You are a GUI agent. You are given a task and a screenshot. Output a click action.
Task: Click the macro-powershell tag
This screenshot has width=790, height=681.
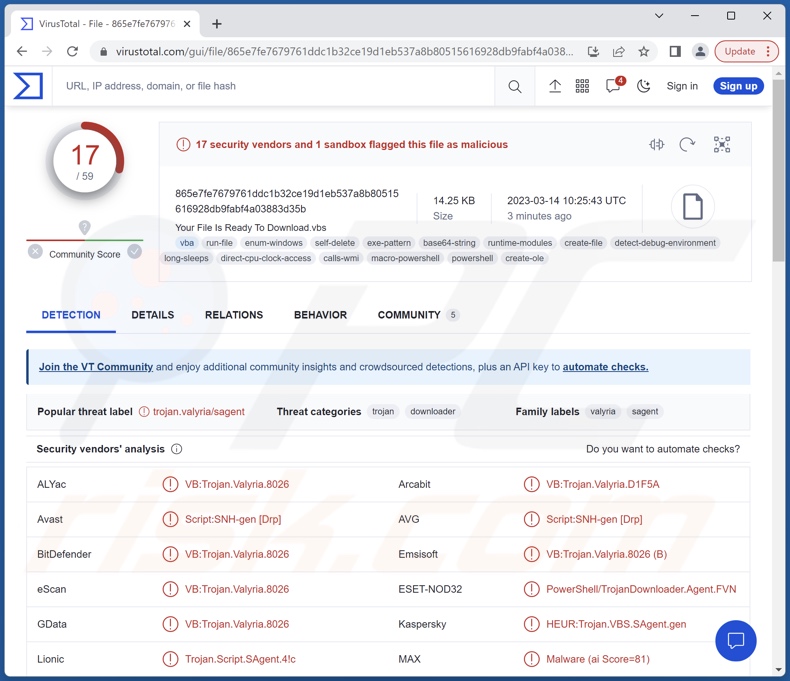coord(405,258)
